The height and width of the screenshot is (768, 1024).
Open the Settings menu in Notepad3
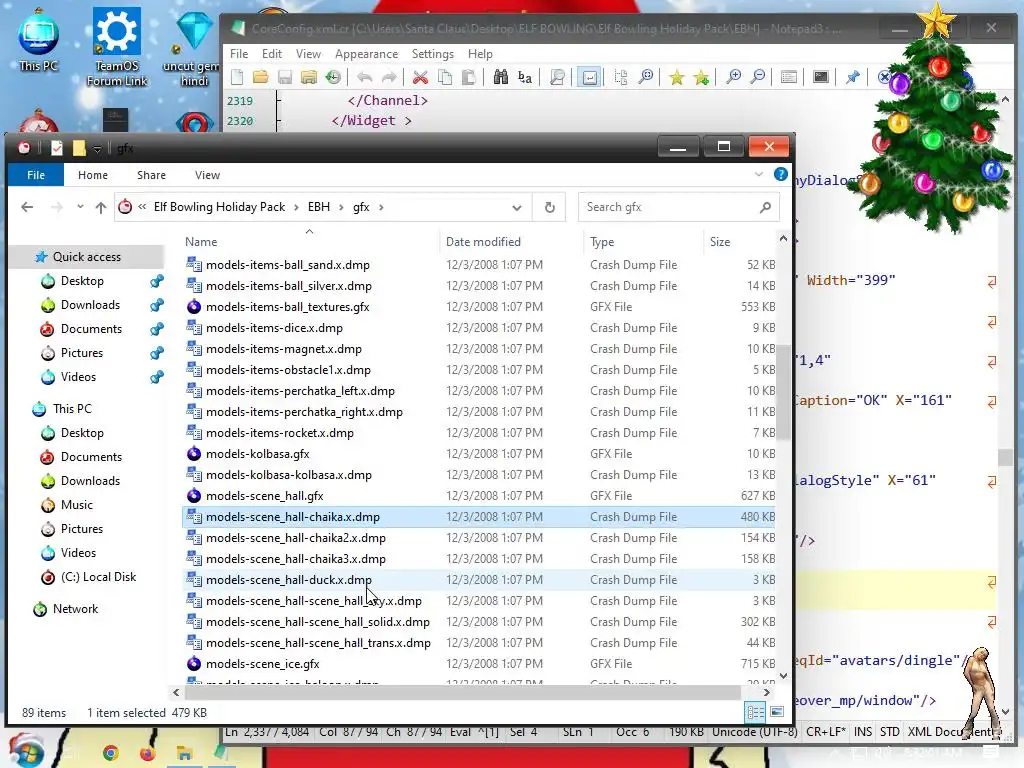click(432, 54)
